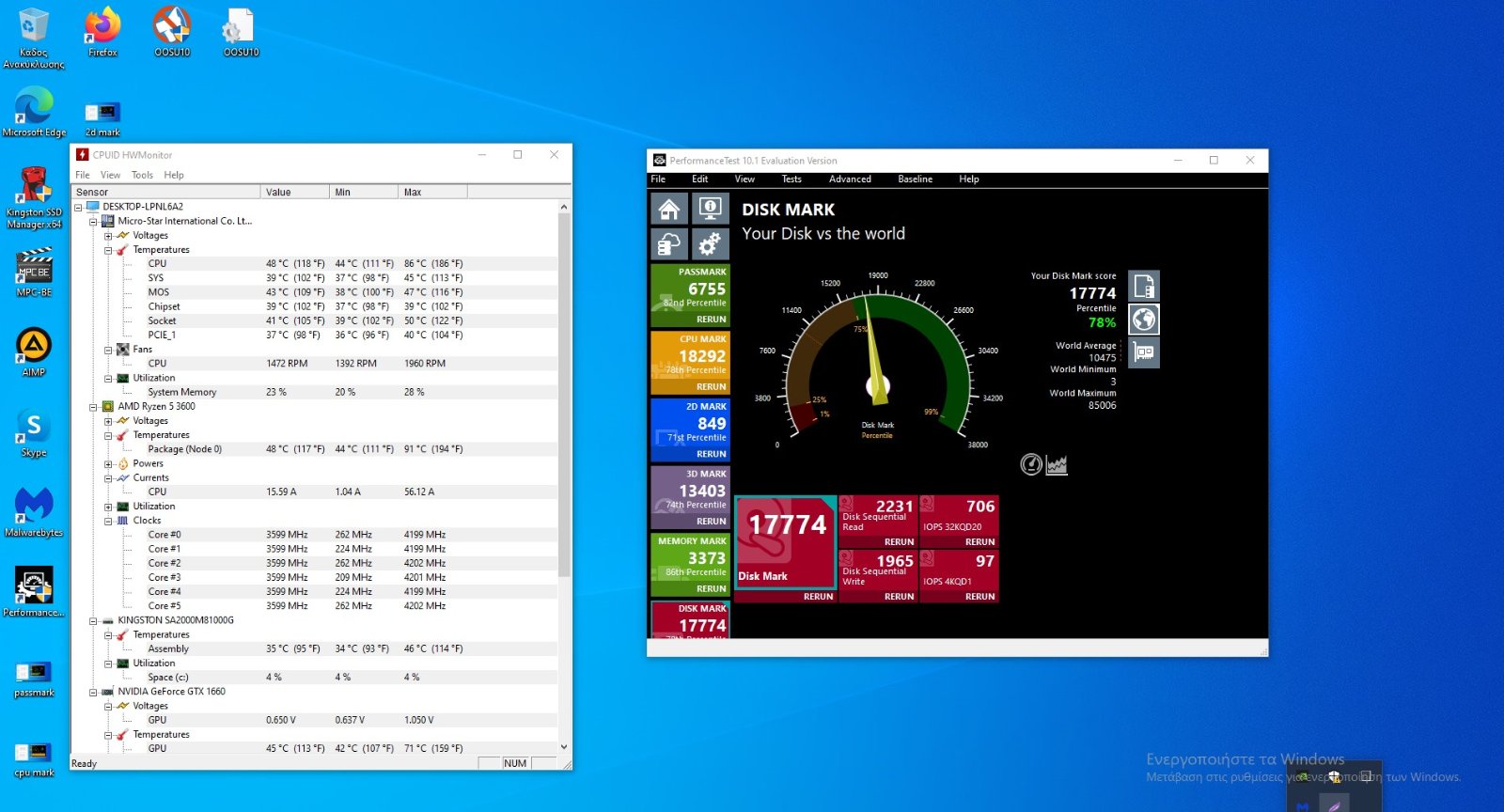Viewport: 1504px width, 812px height.
Task: Open Microsoft Edge desktop icon
Action: (x=34, y=112)
